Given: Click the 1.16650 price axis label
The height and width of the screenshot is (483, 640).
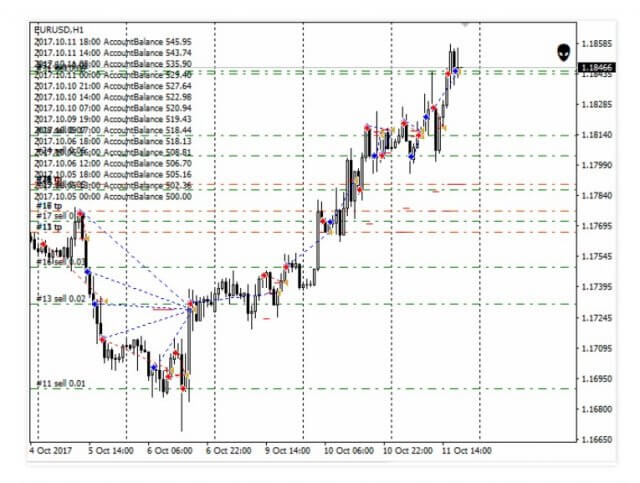Looking at the screenshot, I should coord(597,440).
